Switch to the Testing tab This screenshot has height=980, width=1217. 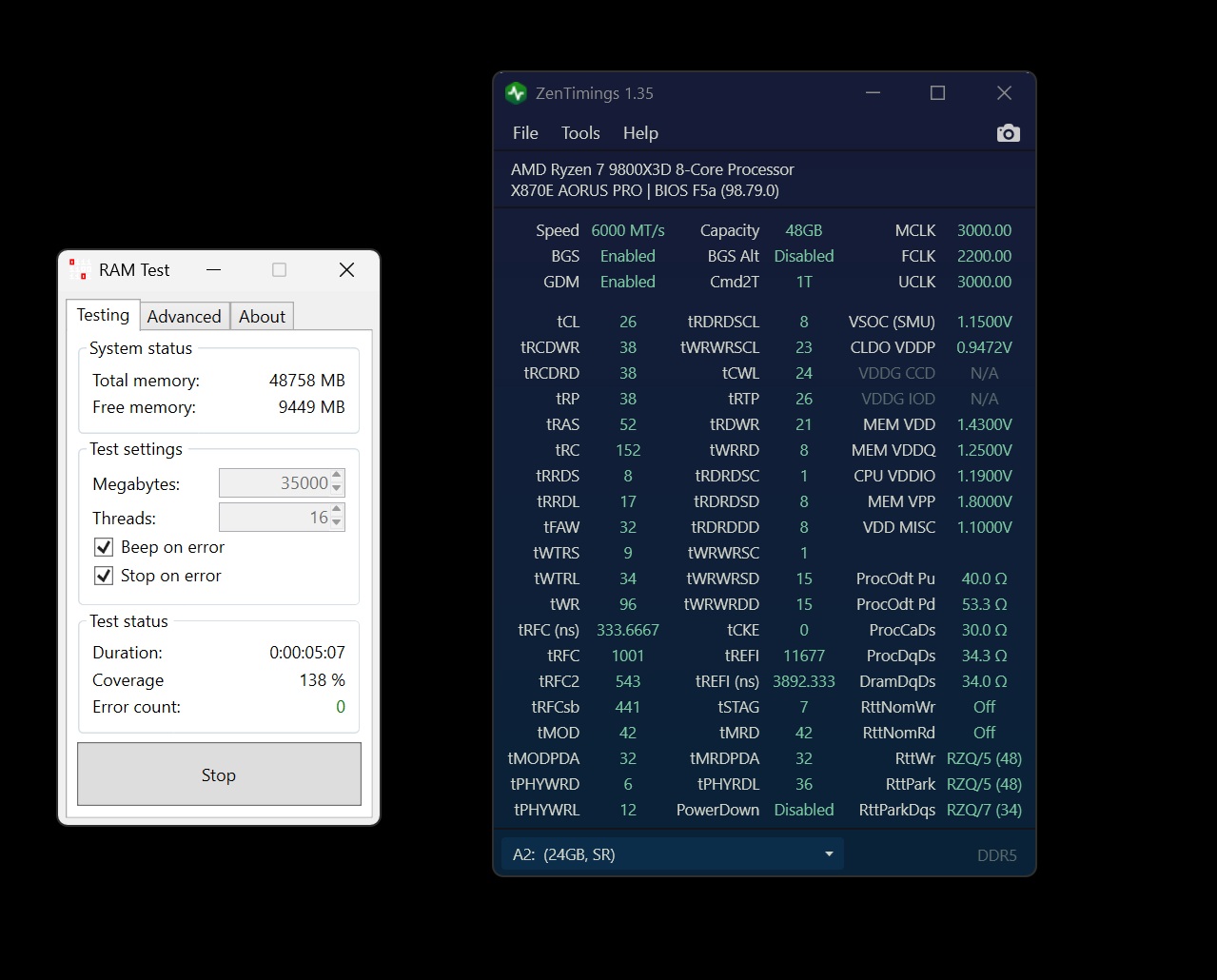point(103,315)
